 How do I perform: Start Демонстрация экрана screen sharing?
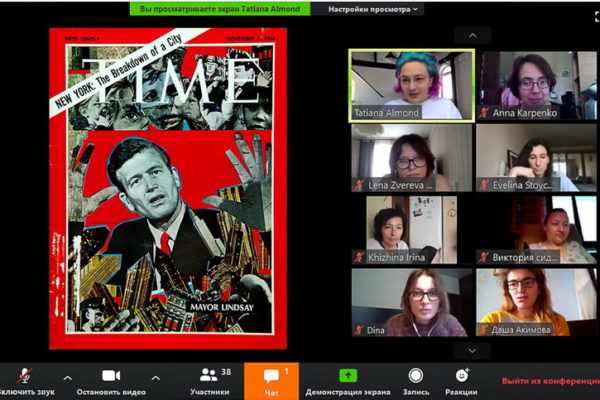[348, 381]
